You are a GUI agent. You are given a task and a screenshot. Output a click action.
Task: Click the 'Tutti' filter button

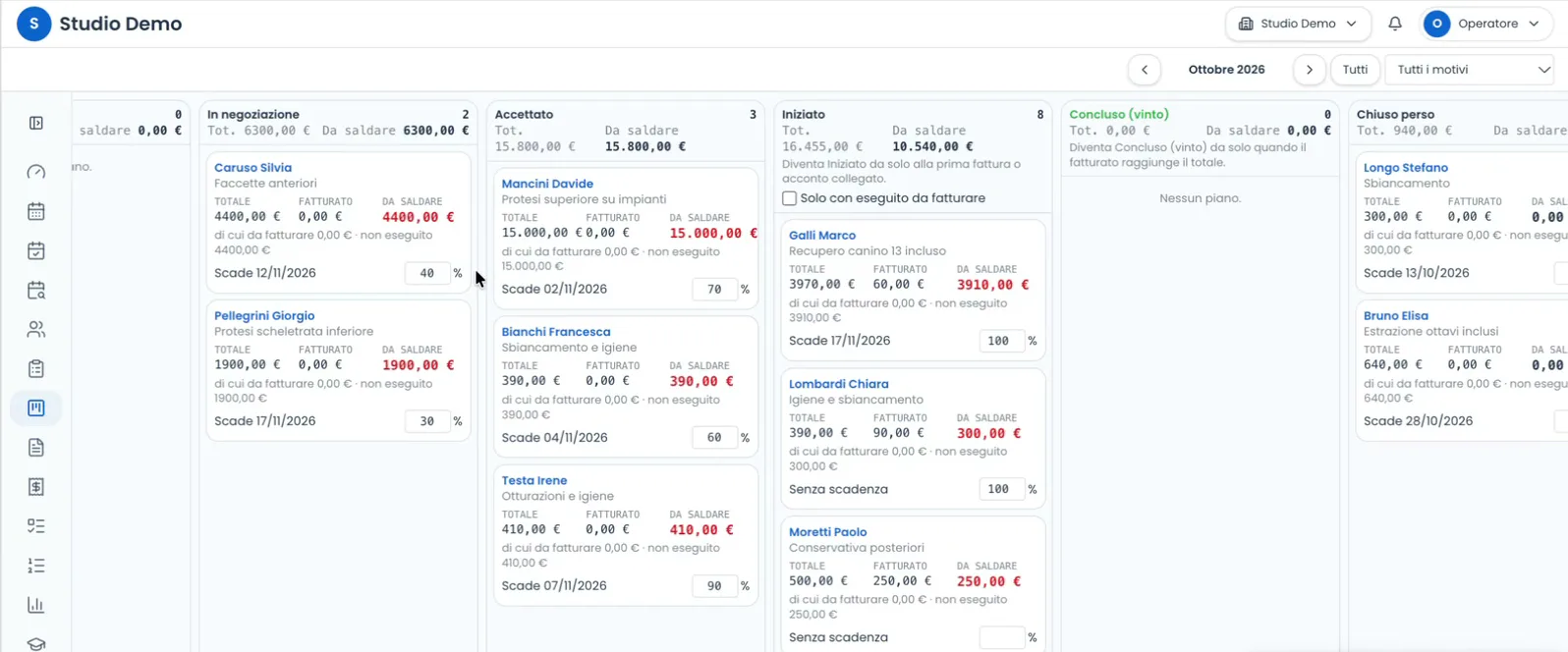point(1355,70)
